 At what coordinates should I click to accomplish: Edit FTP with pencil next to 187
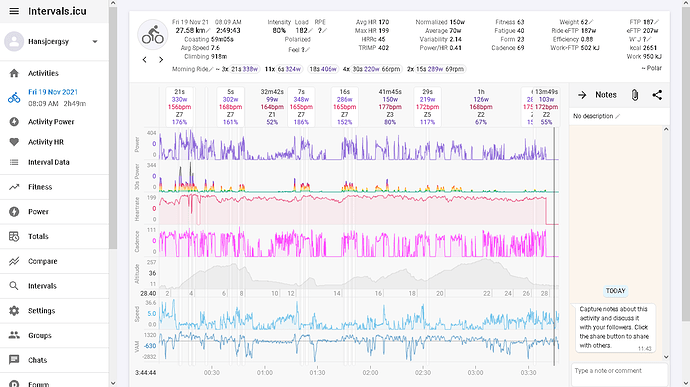pos(657,22)
